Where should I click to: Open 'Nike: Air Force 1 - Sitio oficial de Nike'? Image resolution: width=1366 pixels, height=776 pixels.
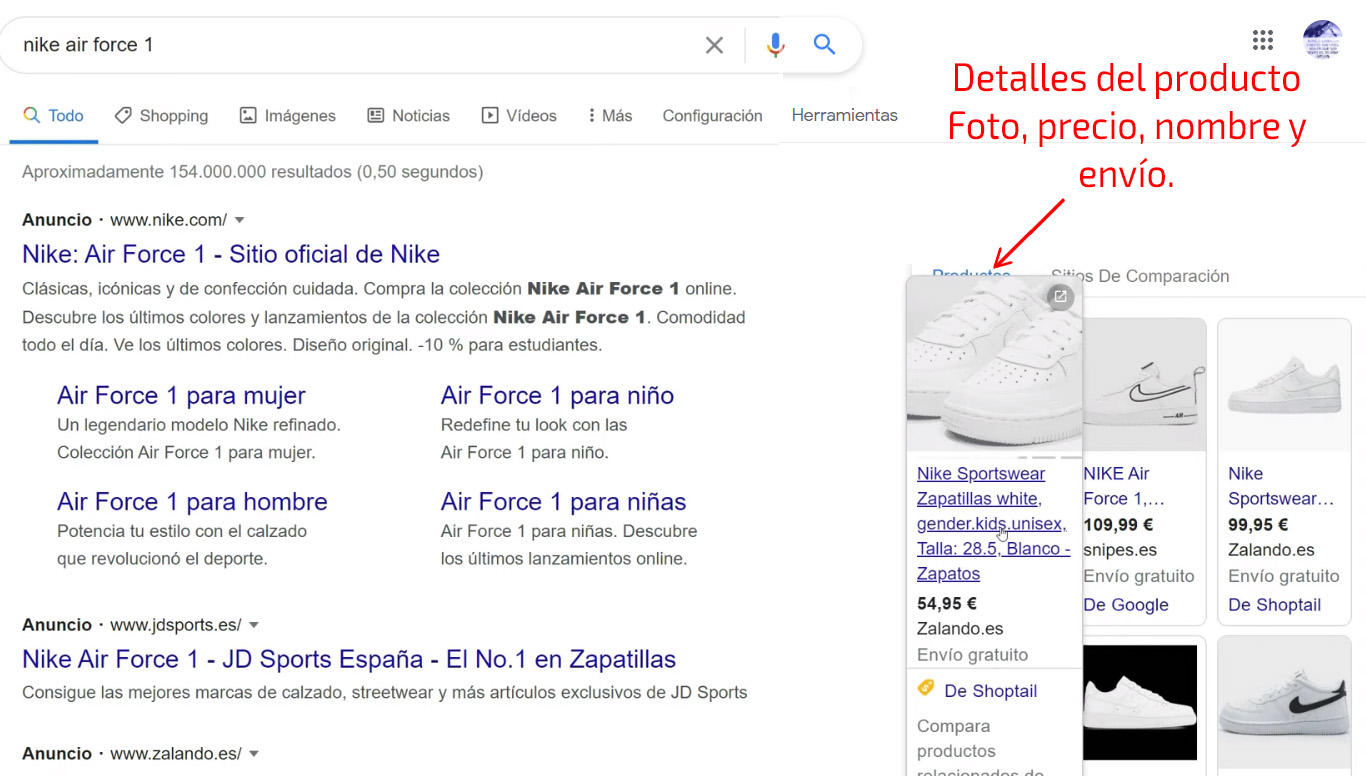231,254
